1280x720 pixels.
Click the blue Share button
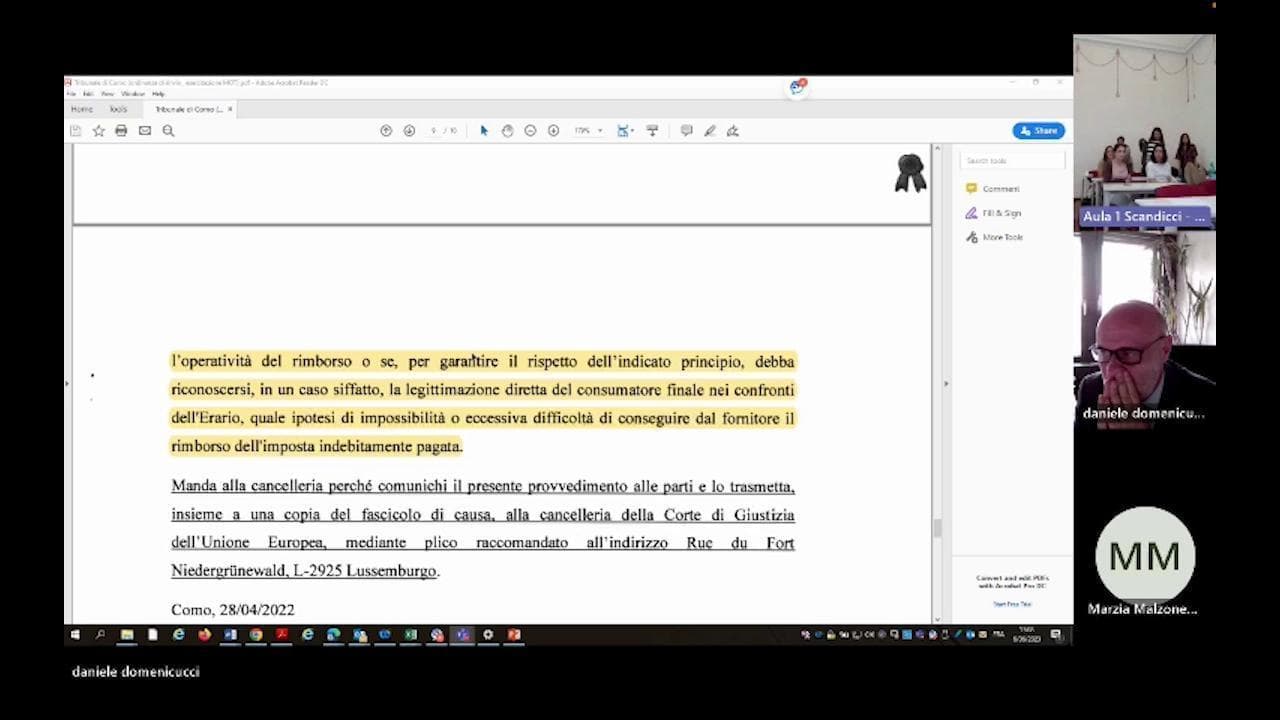pyautogui.click(x=1038, y=131)
